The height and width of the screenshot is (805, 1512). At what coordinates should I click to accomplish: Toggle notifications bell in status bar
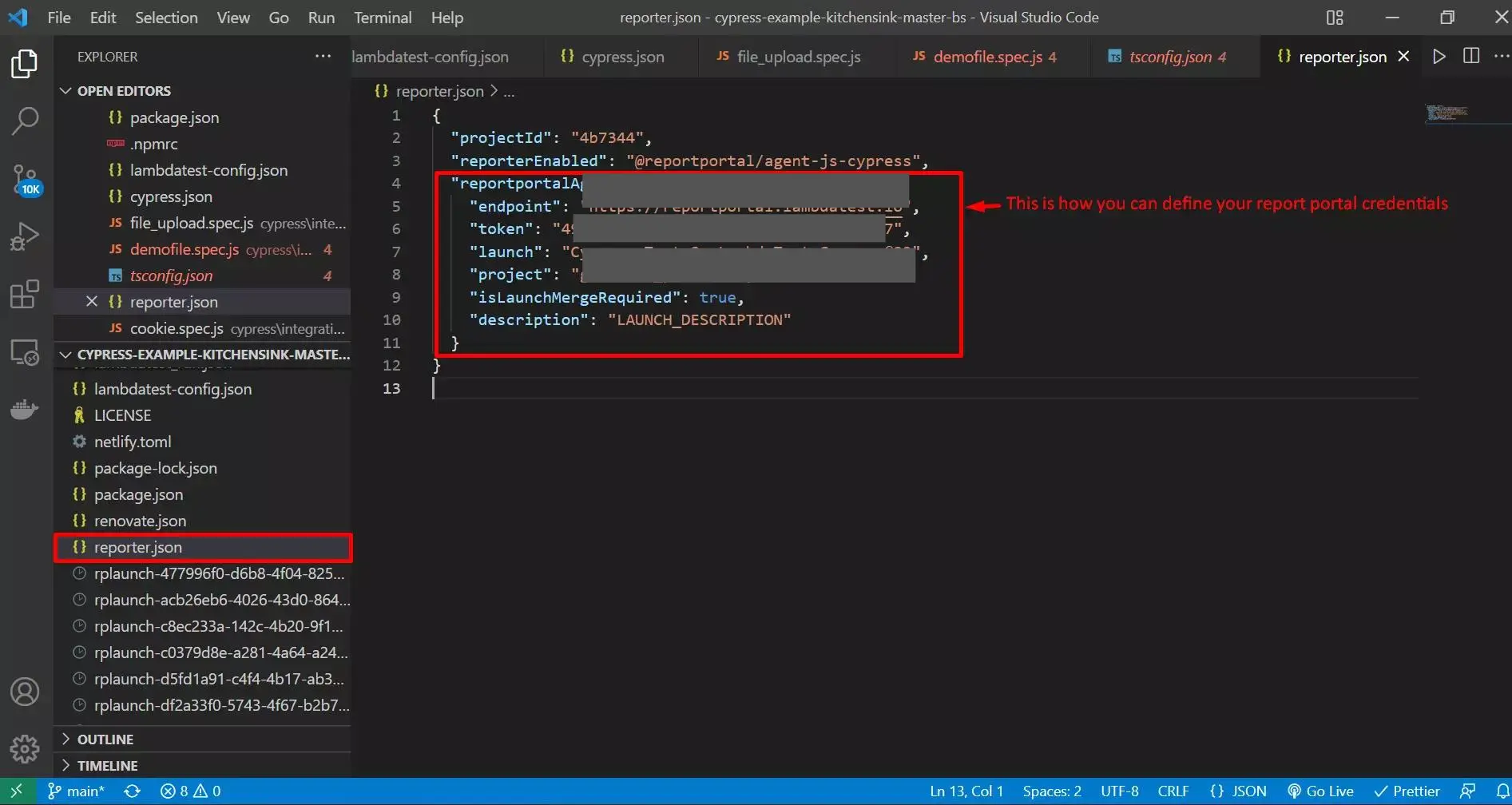click(x=1502, y=791)
